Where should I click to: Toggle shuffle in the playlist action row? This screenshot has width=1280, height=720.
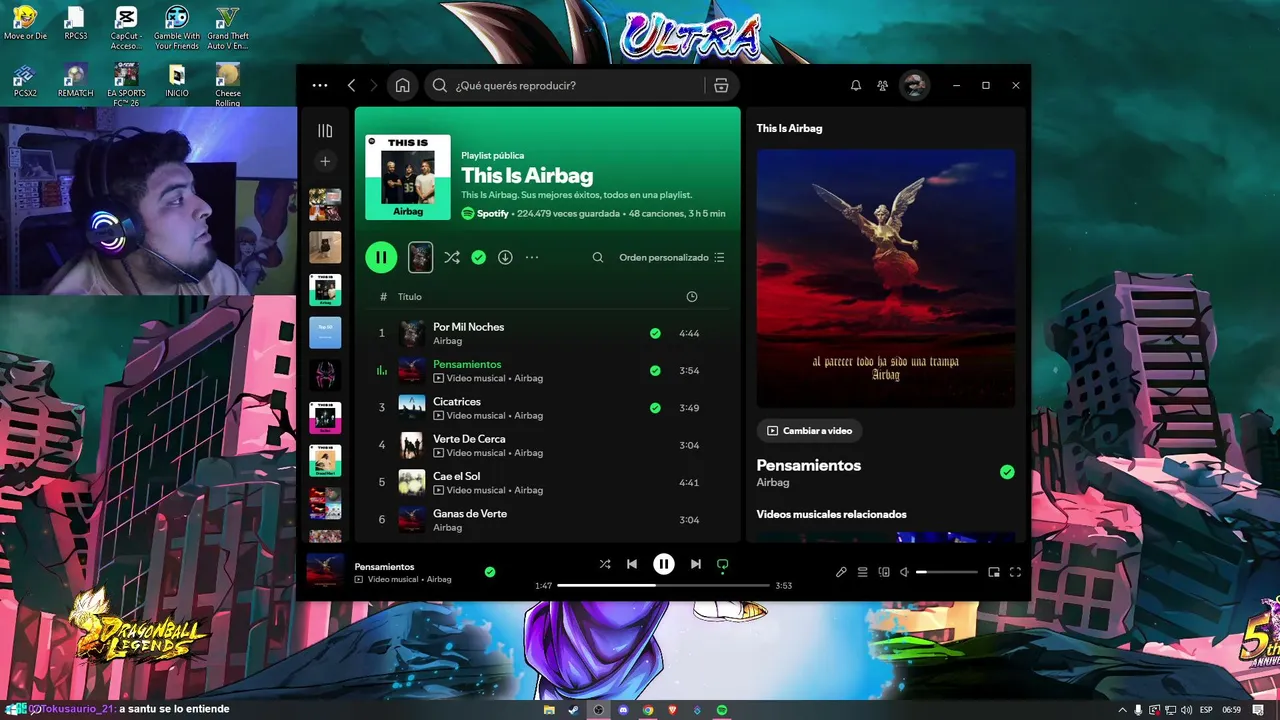452,257
